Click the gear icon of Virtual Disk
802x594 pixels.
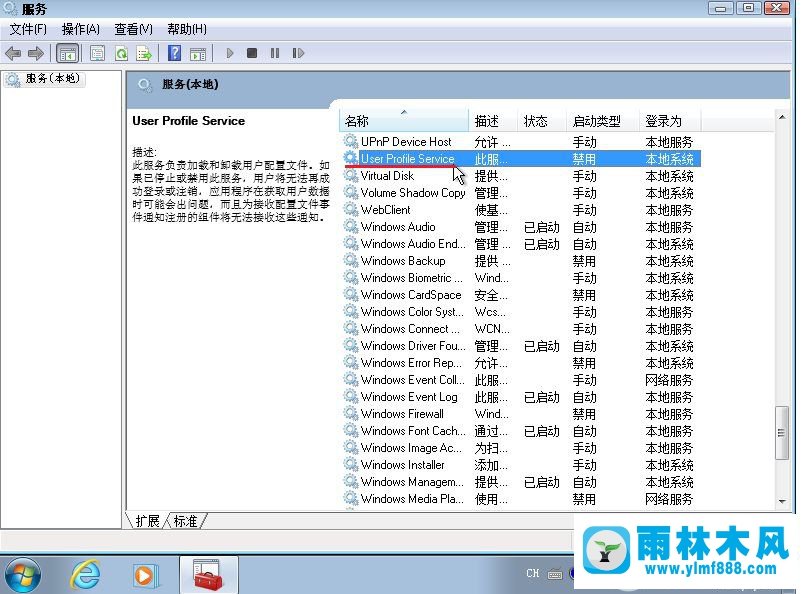tap(350, 175)
